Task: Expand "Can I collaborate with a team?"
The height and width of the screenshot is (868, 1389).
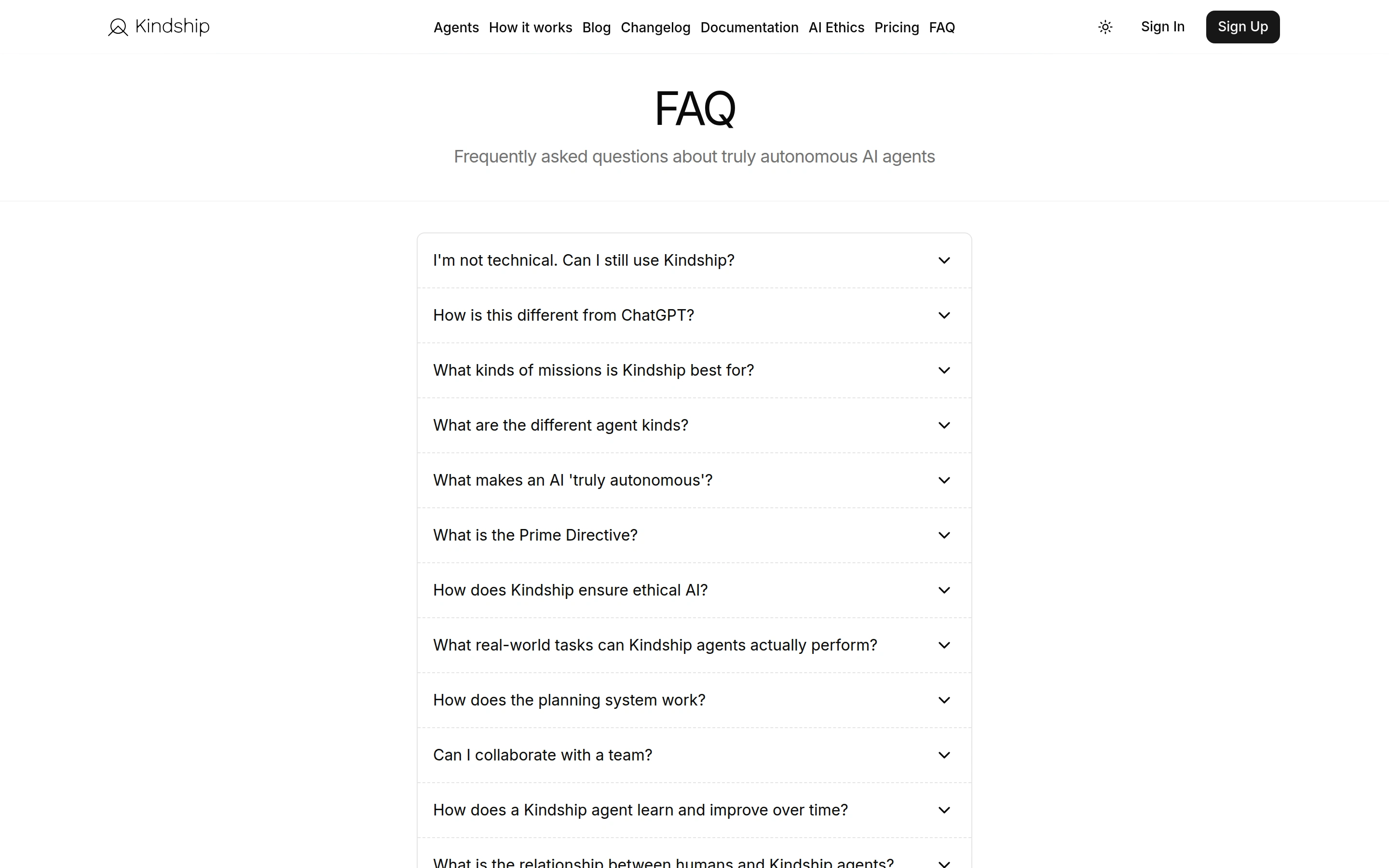Action: click(694, 756)
